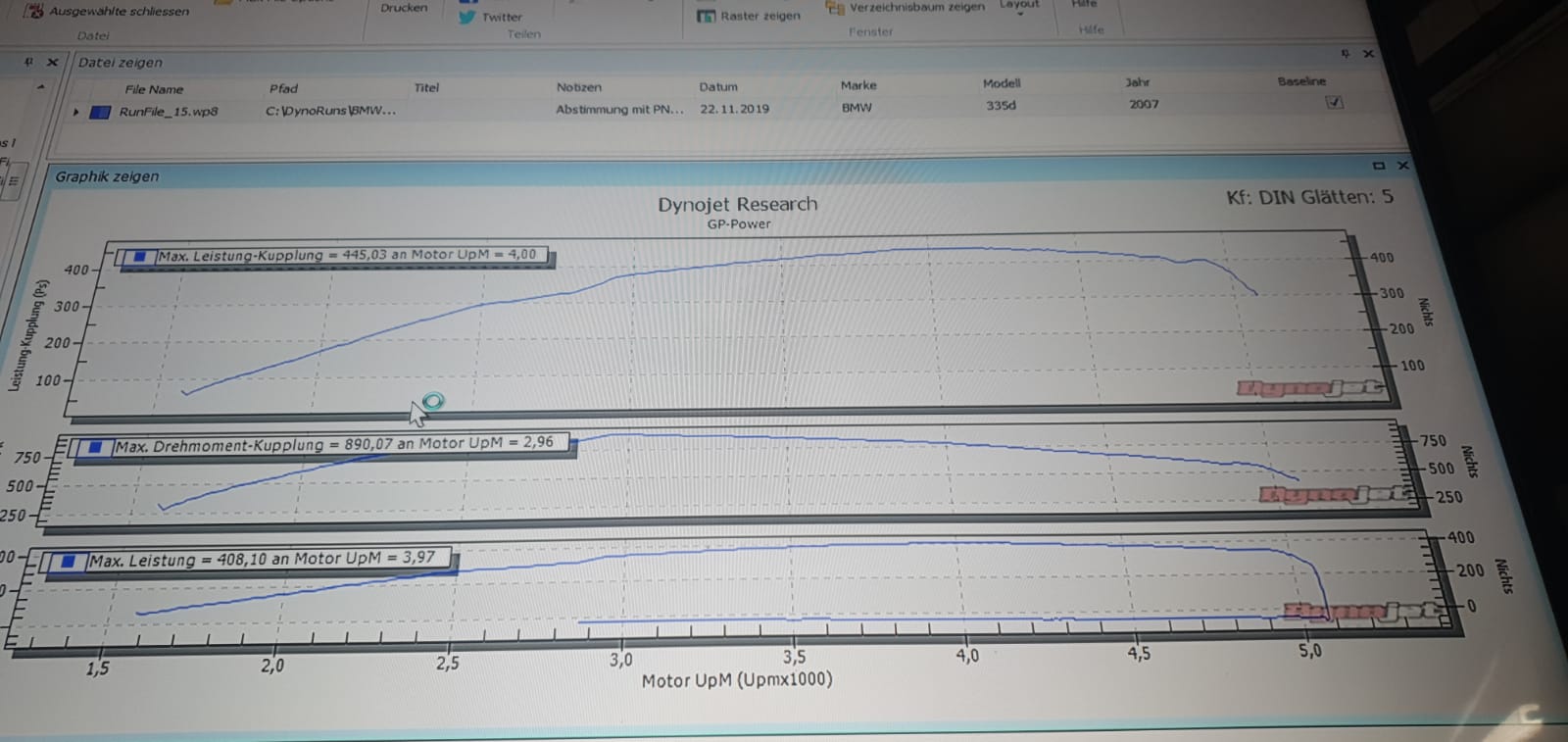Click the Motor UpM (Upmx1000) axis label

(x=737, y=679)
